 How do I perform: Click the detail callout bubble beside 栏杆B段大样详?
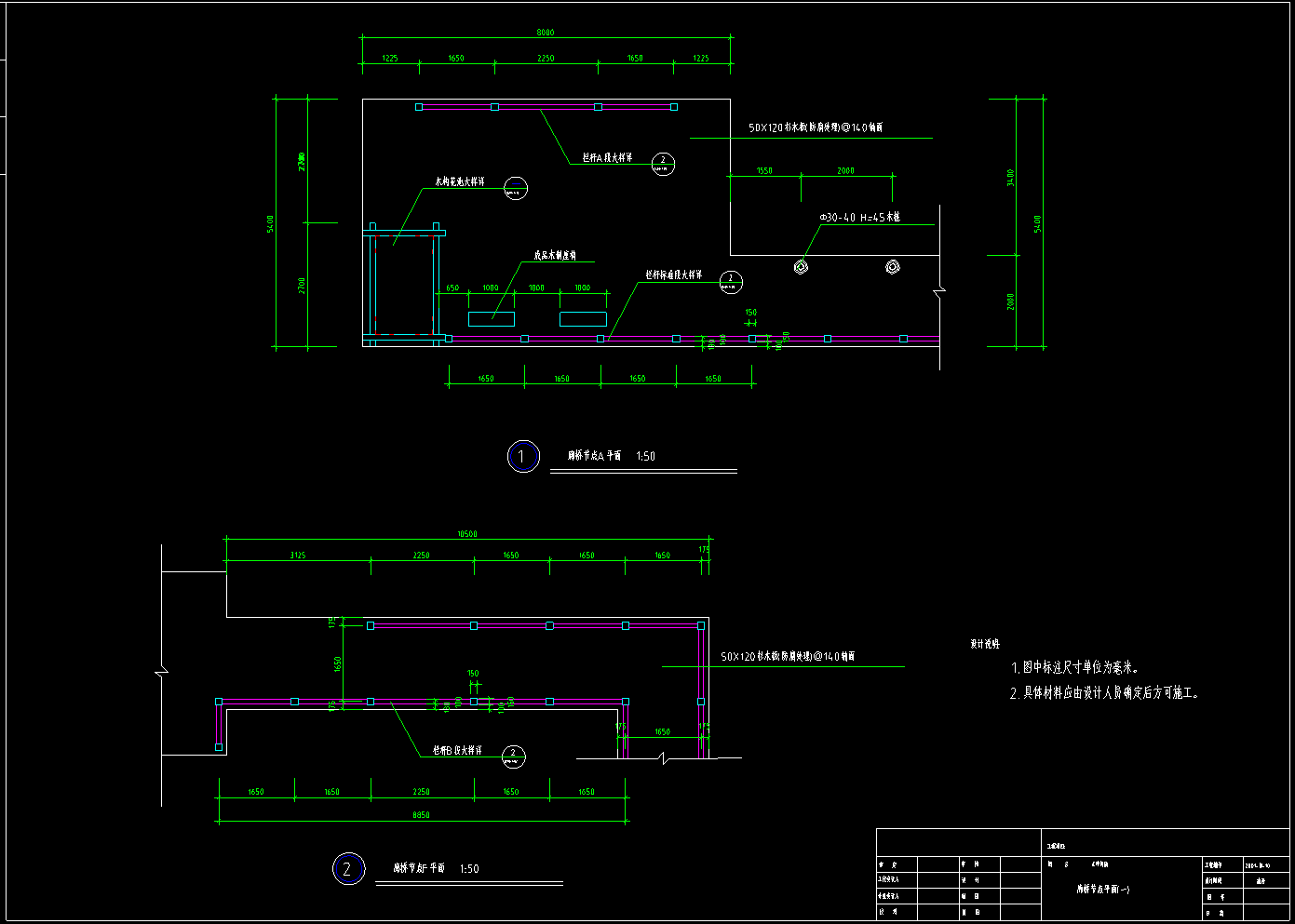[x=513, y=757]
